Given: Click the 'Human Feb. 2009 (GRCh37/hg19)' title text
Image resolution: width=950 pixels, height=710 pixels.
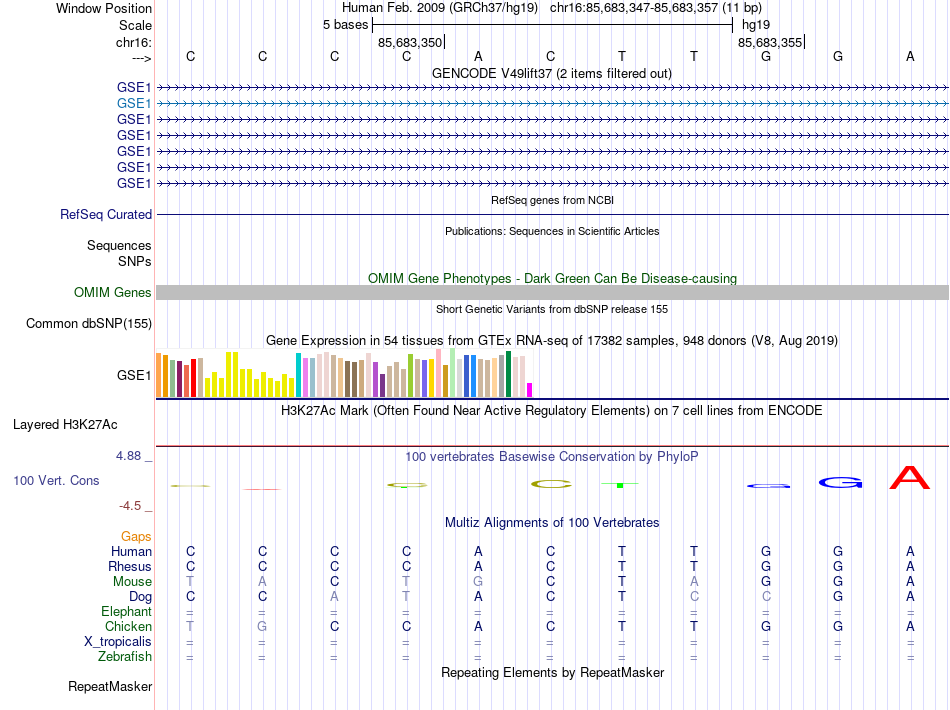Looking at the screenshot, I should tap(439, 8).
